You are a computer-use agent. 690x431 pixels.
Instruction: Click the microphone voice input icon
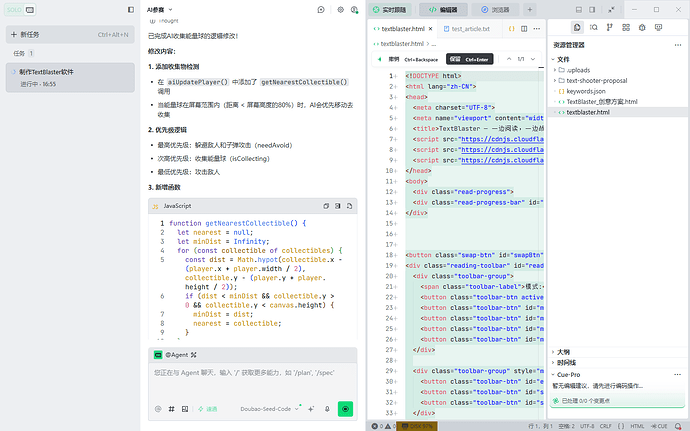point(327,409)
